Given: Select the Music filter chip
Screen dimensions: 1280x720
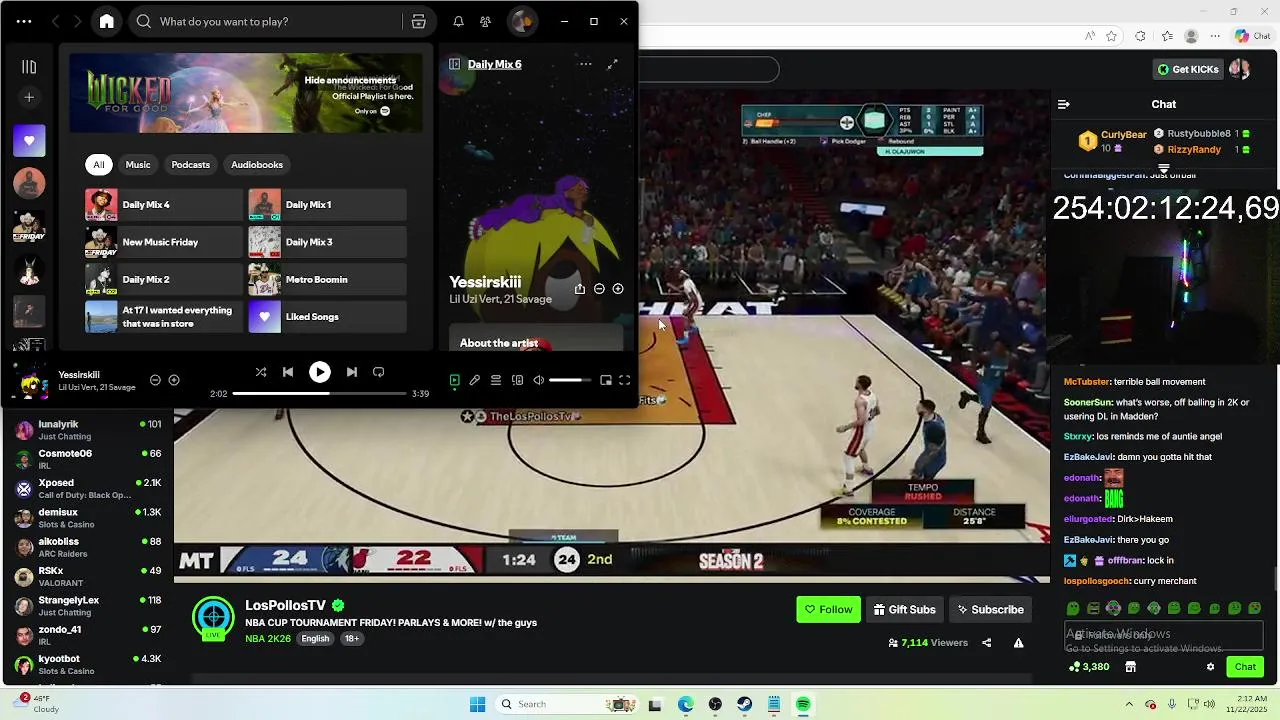Looking at the screenshot, I should (x=138, y=165).
